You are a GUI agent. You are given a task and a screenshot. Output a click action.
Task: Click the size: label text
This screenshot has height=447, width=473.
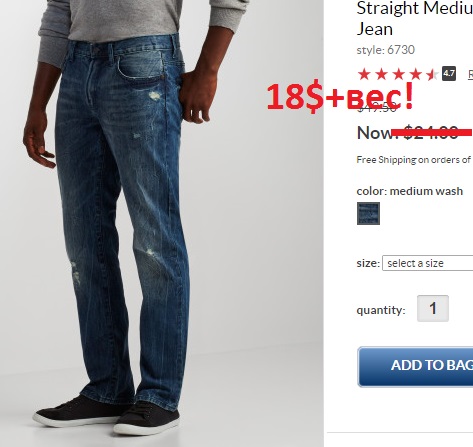coord(368,263)
